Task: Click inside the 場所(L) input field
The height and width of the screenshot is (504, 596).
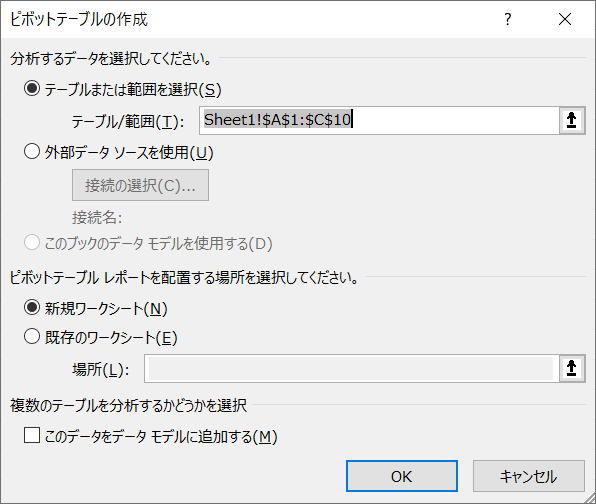Action: pyautogui.click(x=351, y=368)
